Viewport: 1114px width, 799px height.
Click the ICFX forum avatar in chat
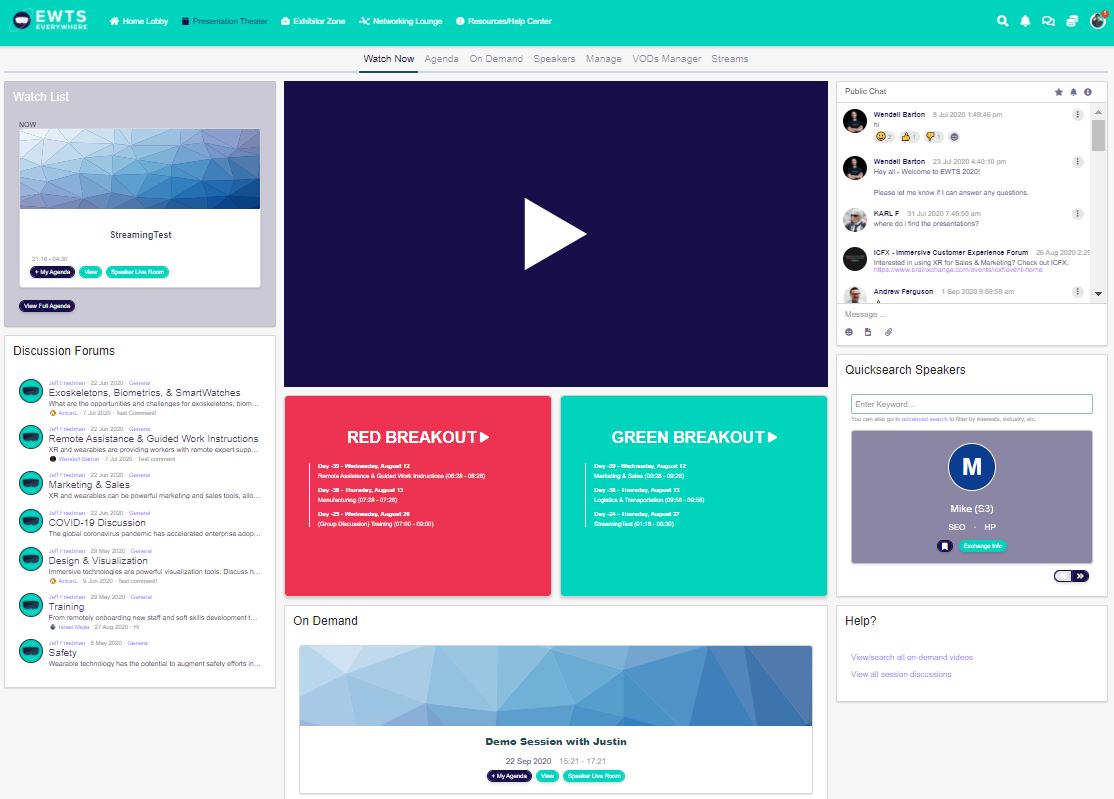[x=855, y=259]
